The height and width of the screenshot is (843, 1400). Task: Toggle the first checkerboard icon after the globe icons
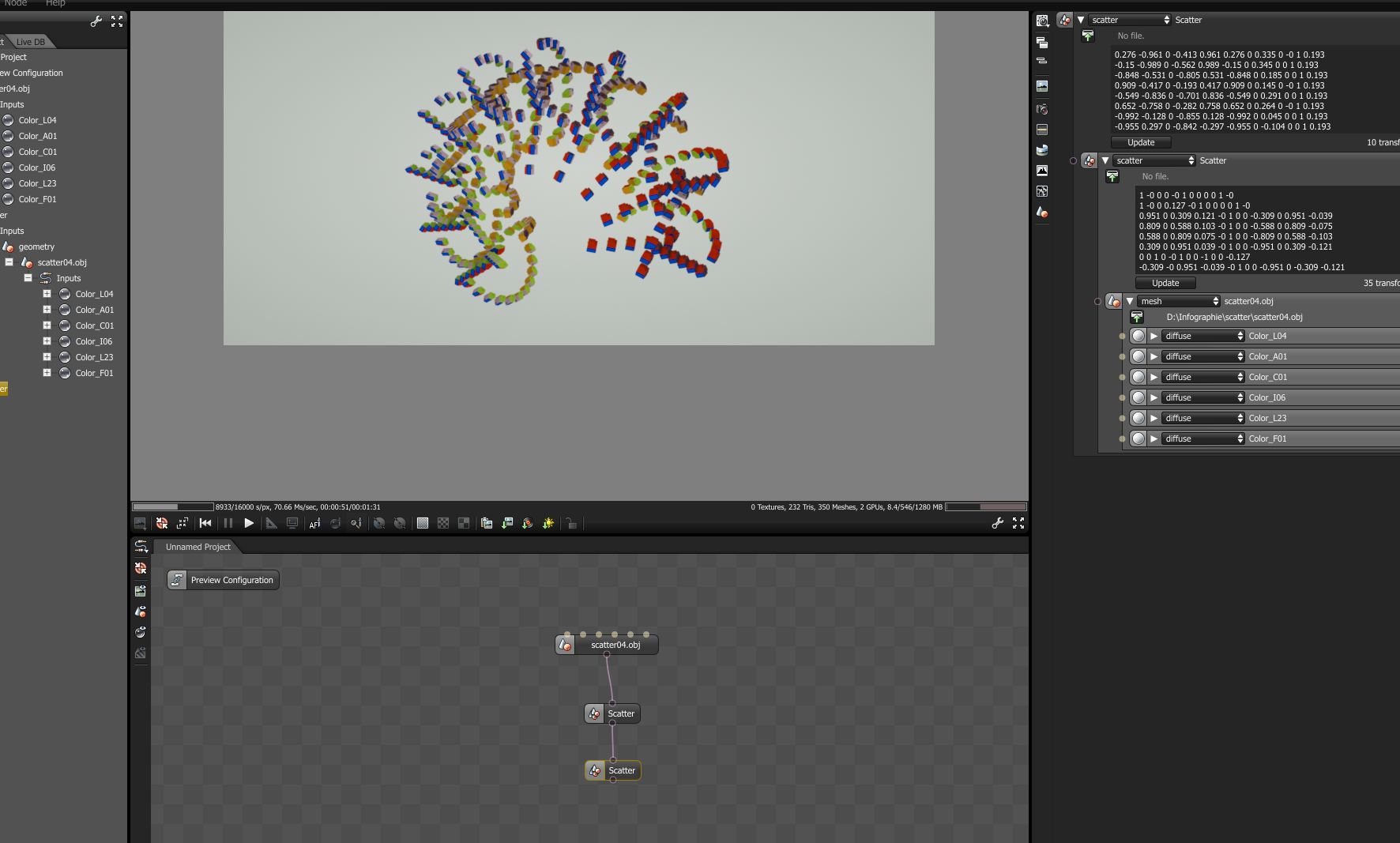click(x=423, y=523)
